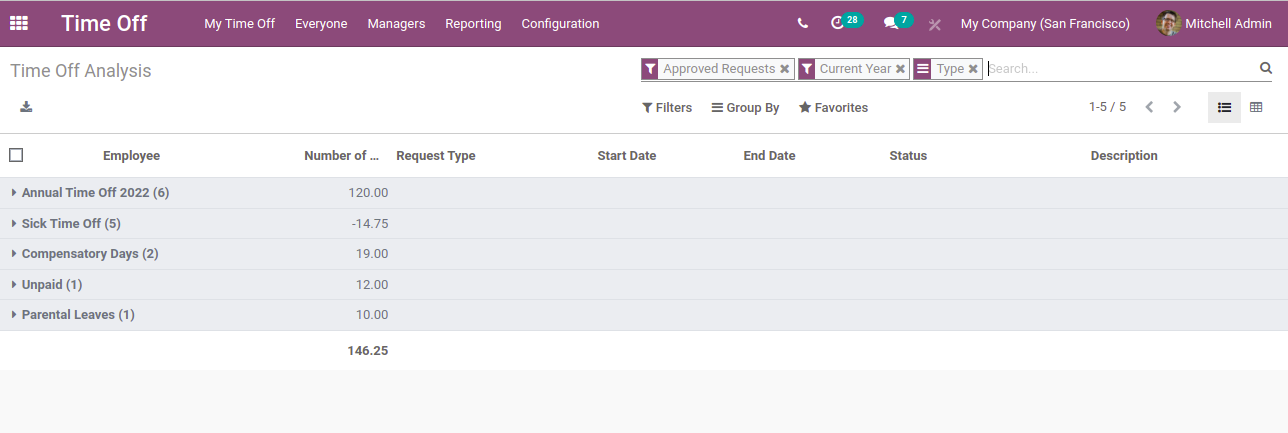Open the Configuration menu
Image resolution: width=1288 pixels, height=433 pixels.
(560, 23)
